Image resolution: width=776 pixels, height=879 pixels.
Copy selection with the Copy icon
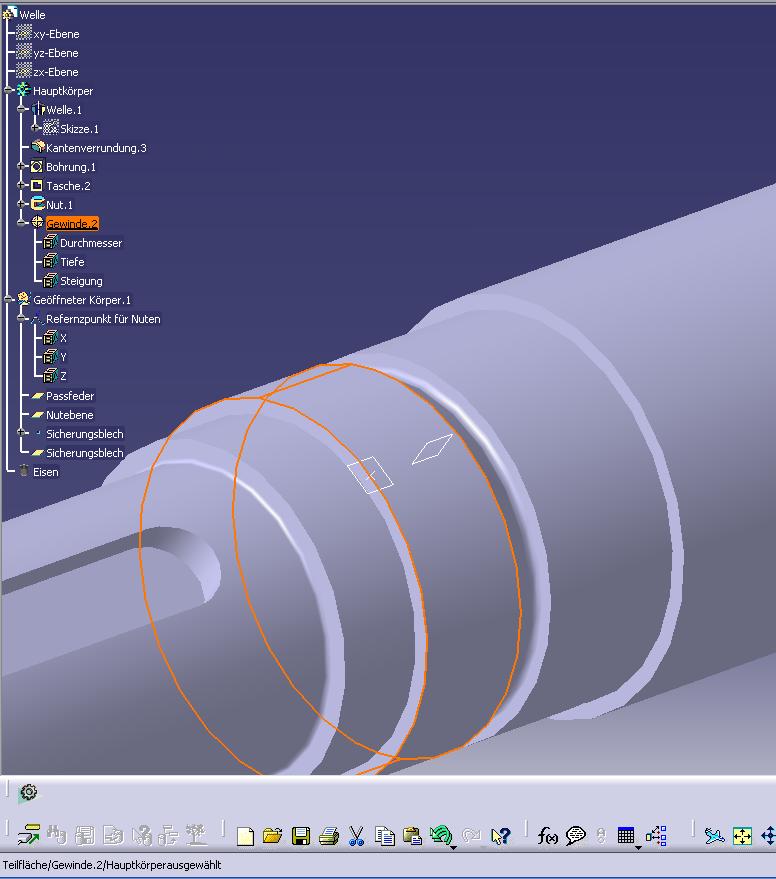384,836
